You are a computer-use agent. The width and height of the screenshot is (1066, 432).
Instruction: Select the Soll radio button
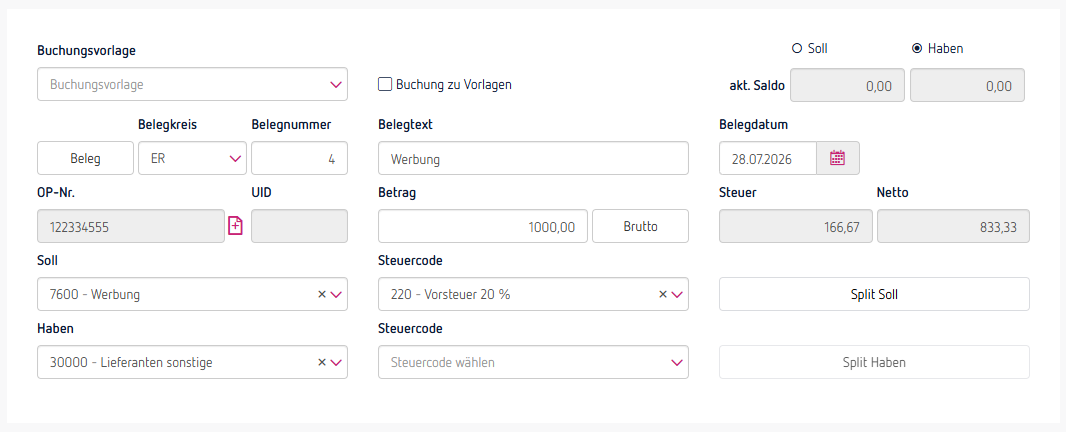pos(797,48)
